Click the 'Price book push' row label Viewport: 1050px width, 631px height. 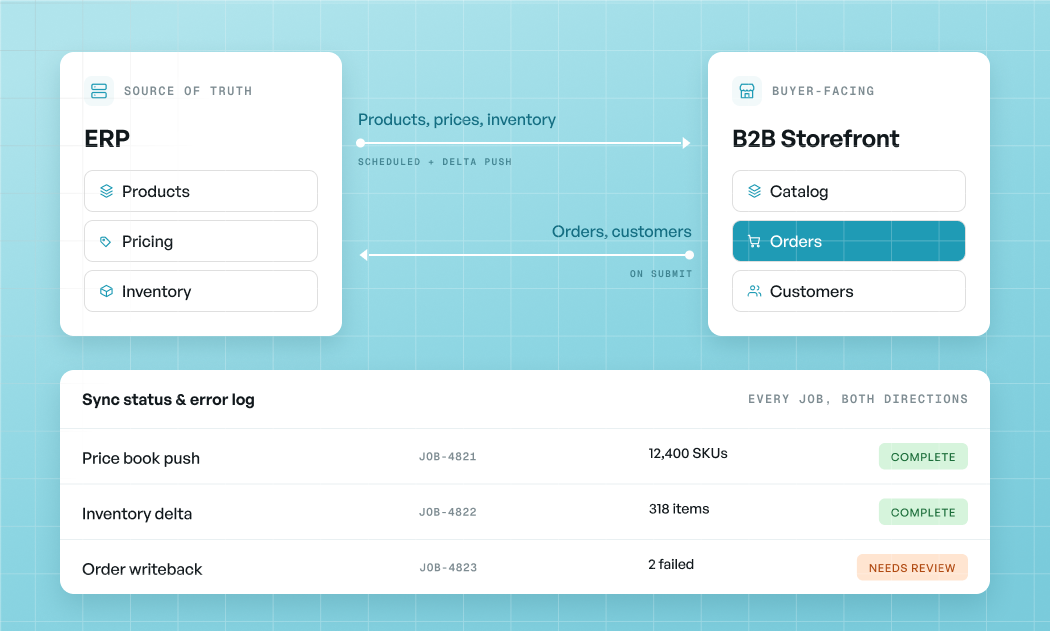(141, 459)
